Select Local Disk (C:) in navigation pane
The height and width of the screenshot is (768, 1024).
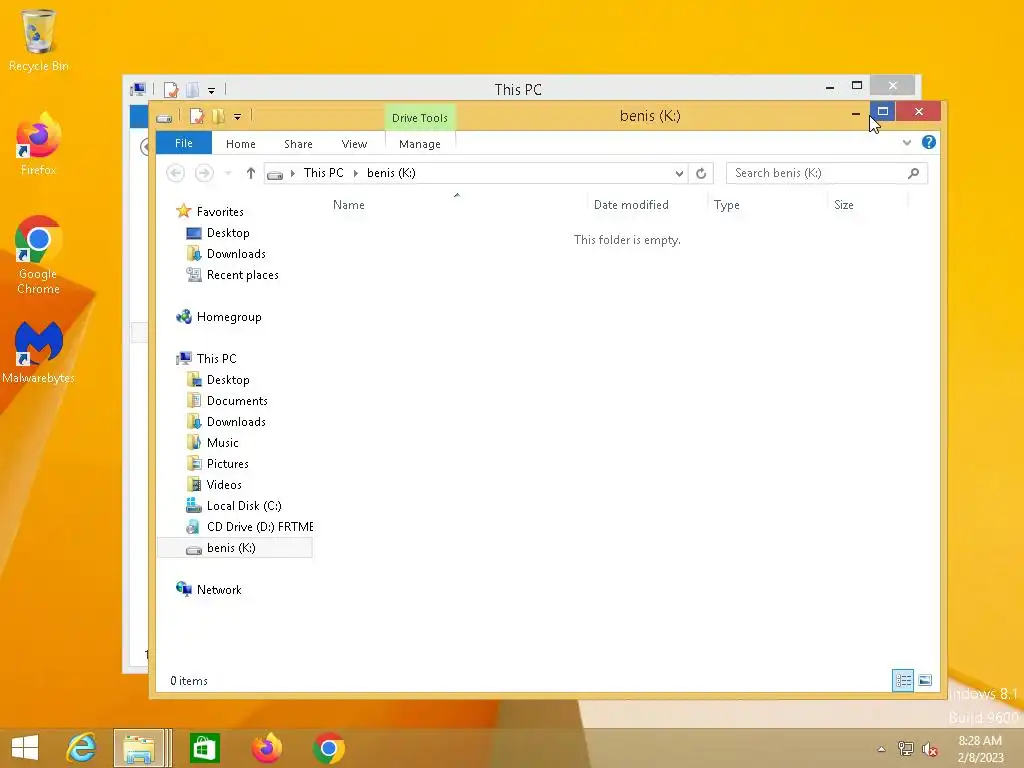244,506
